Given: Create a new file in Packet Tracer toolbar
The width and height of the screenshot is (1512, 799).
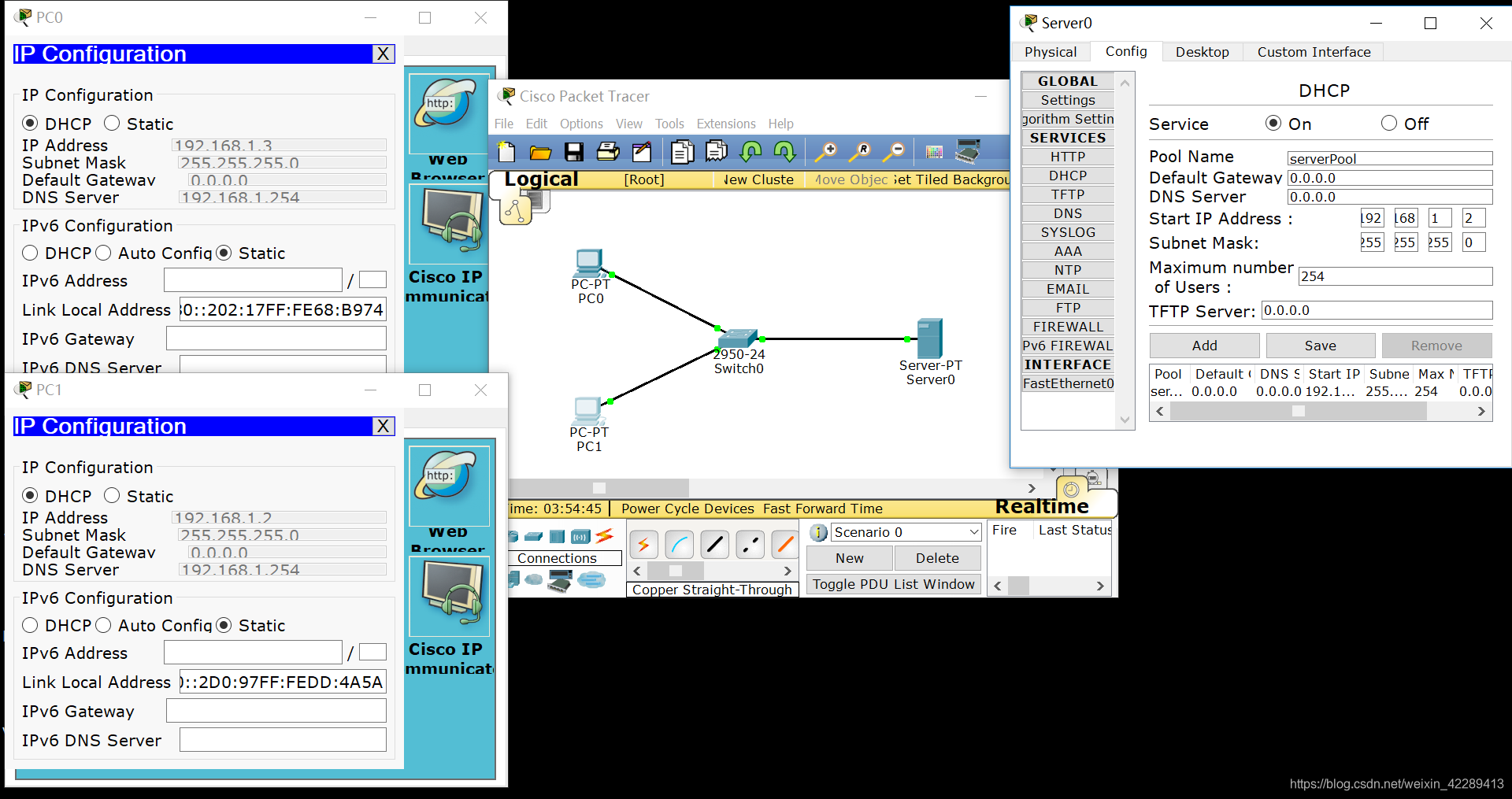Looking at the screenshot, I should coord(506,152).
